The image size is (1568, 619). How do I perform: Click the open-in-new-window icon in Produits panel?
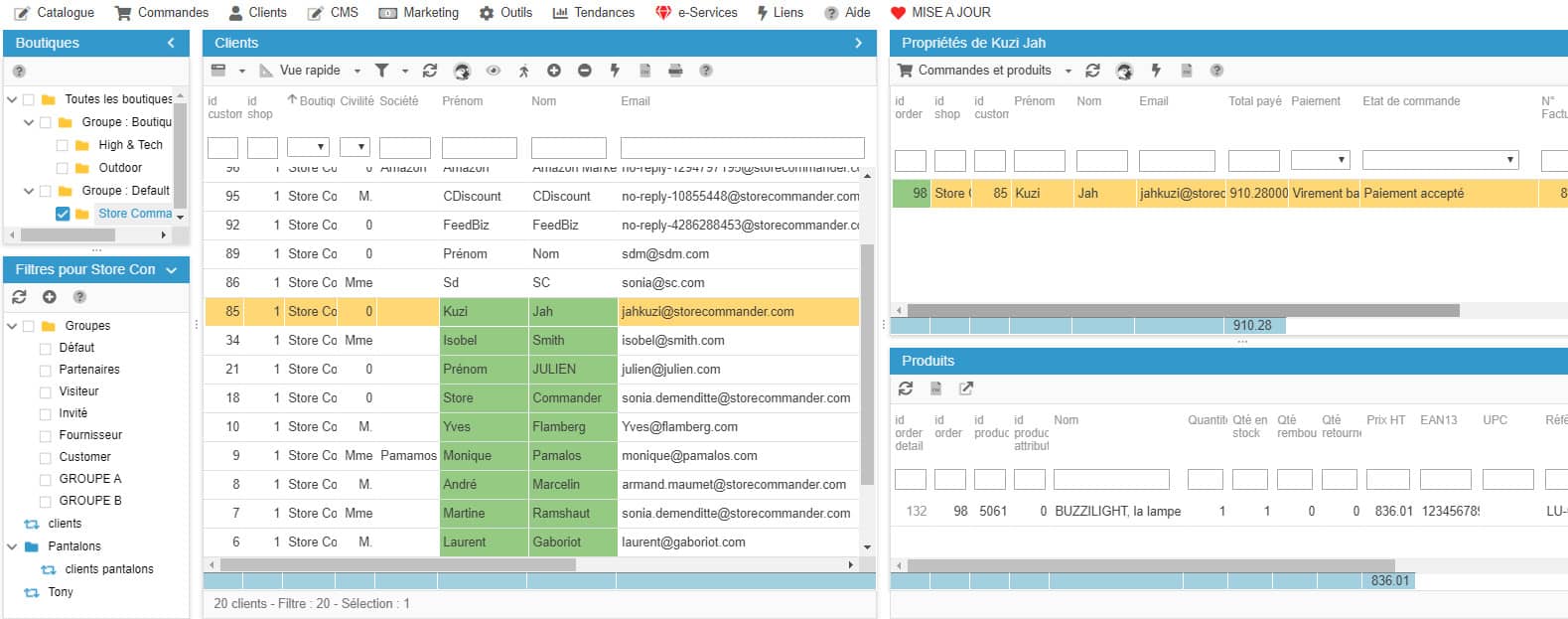[966, 388]
